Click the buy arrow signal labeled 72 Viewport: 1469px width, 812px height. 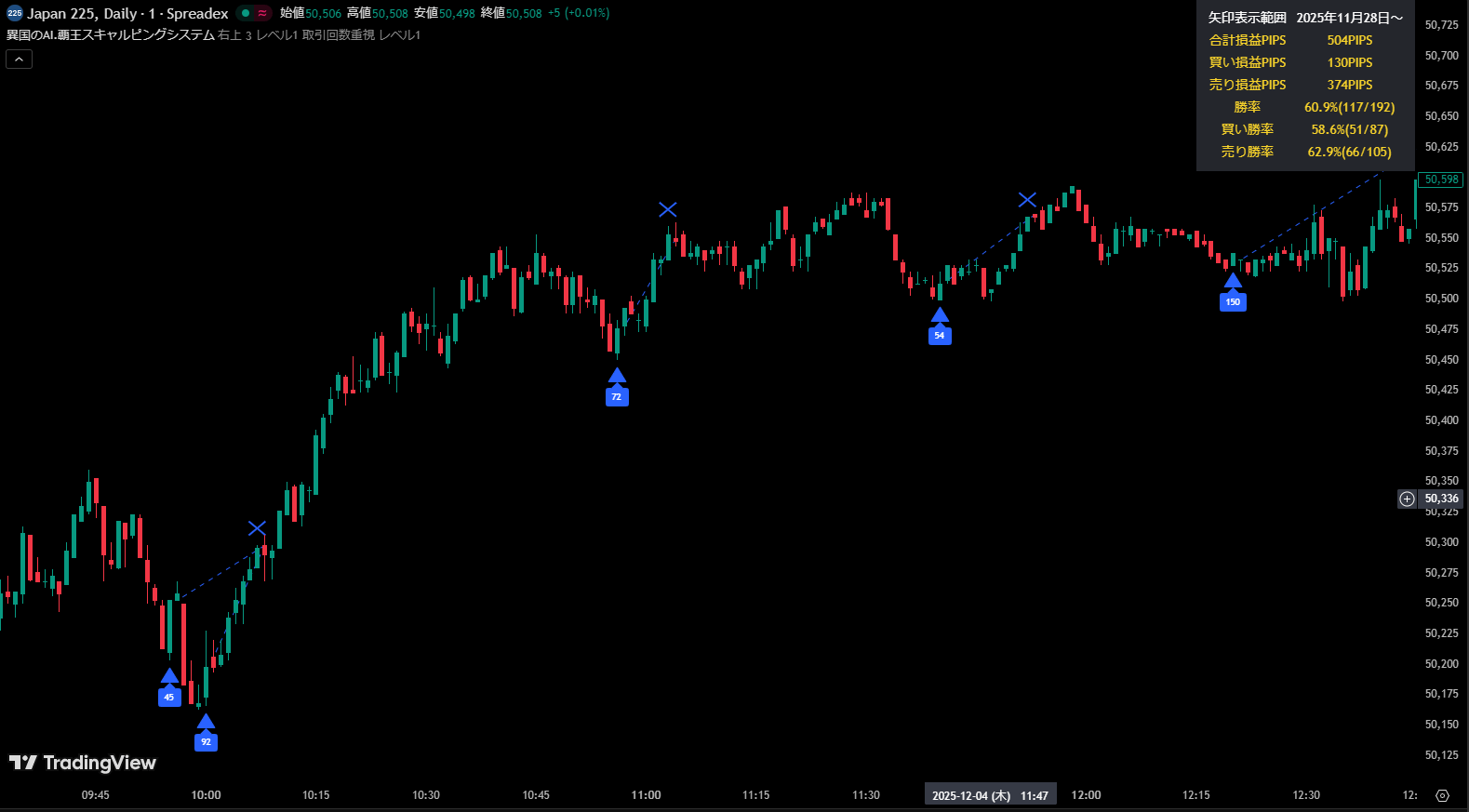coord(617,388)
